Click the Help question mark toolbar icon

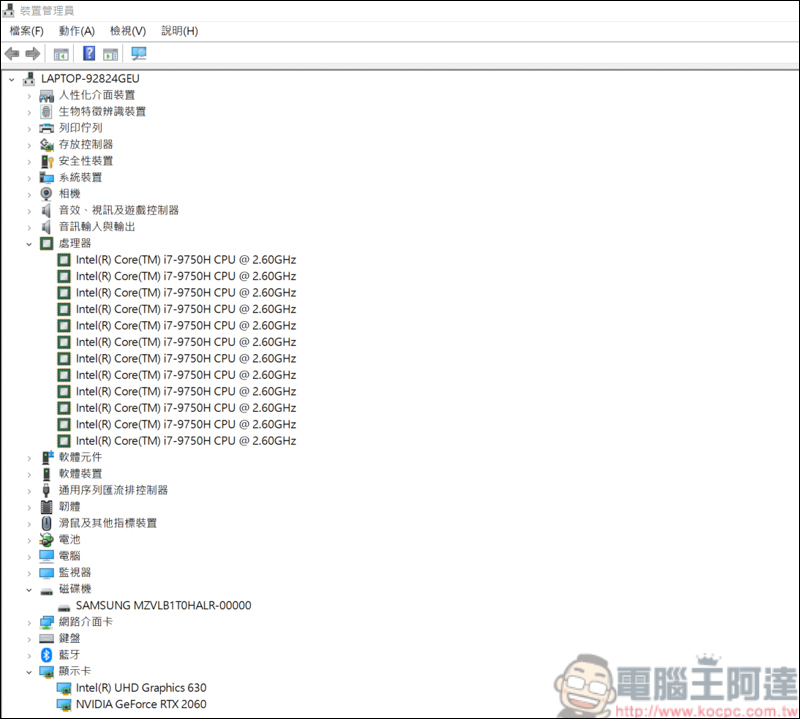pos(89,54)
